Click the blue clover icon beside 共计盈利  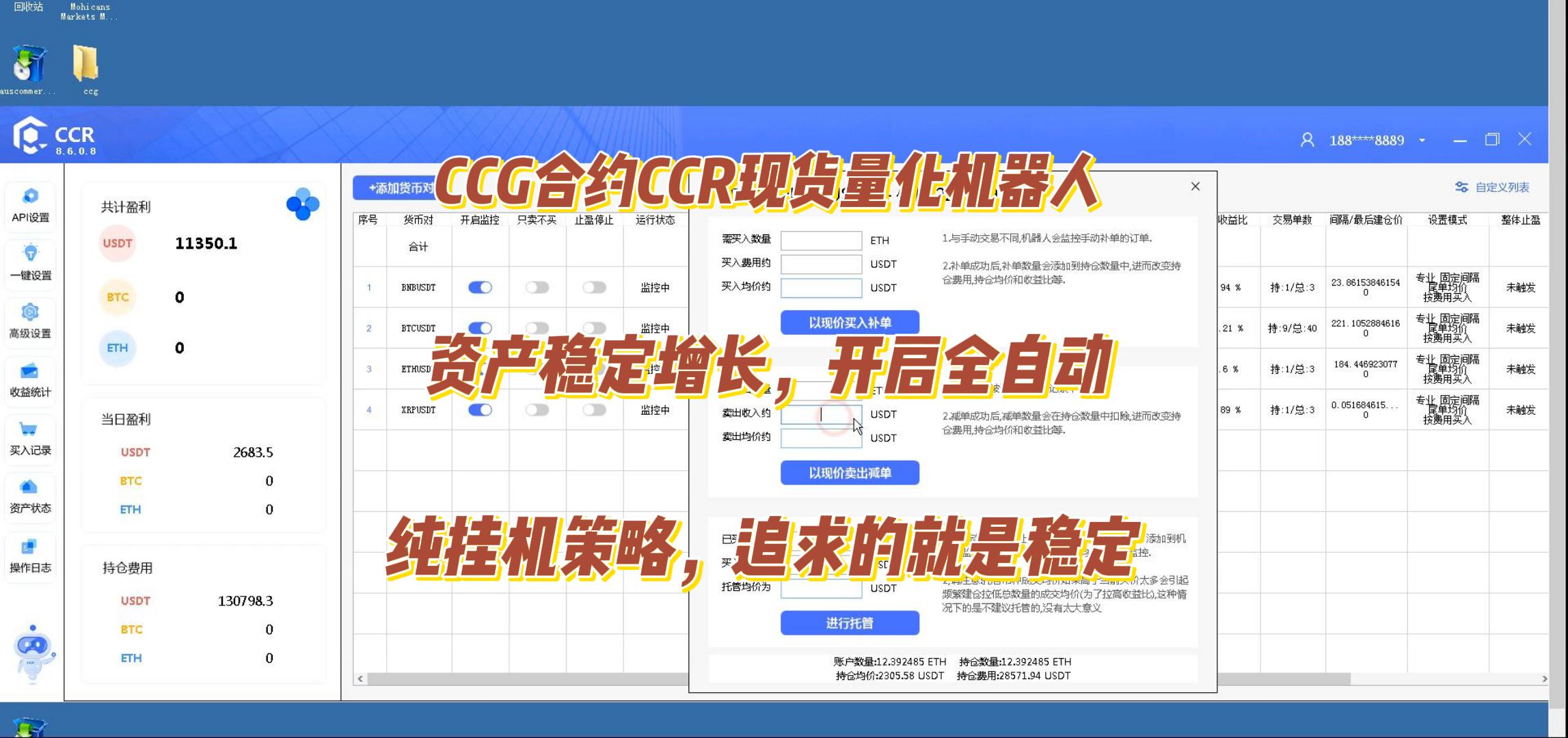click(x=303, y=204)
